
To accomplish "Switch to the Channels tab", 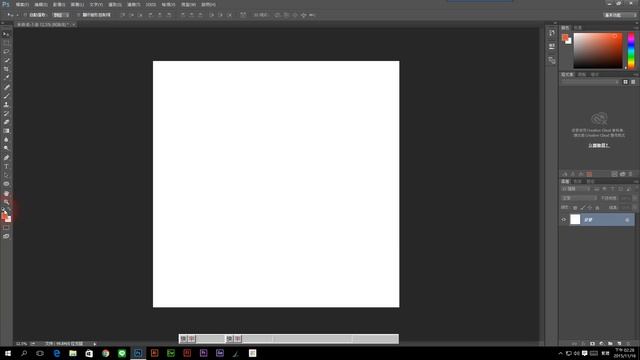I will [578, 181].
